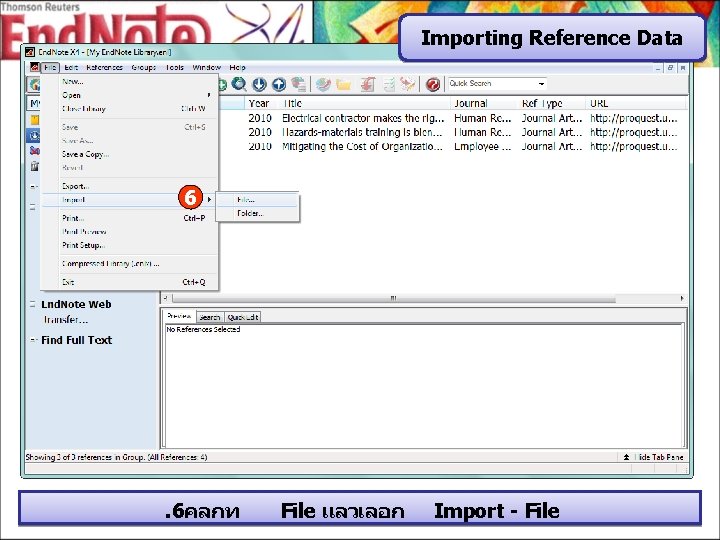Select reference 'Hazards-materials training is blen...'
Screen dimensions: 720x540
tap(362, 132)
